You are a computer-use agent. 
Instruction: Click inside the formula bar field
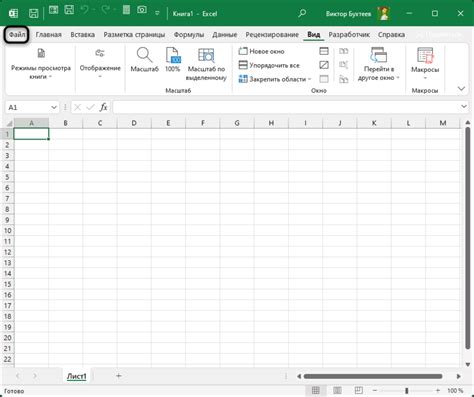pyautogui.click(x=286, y=107)
